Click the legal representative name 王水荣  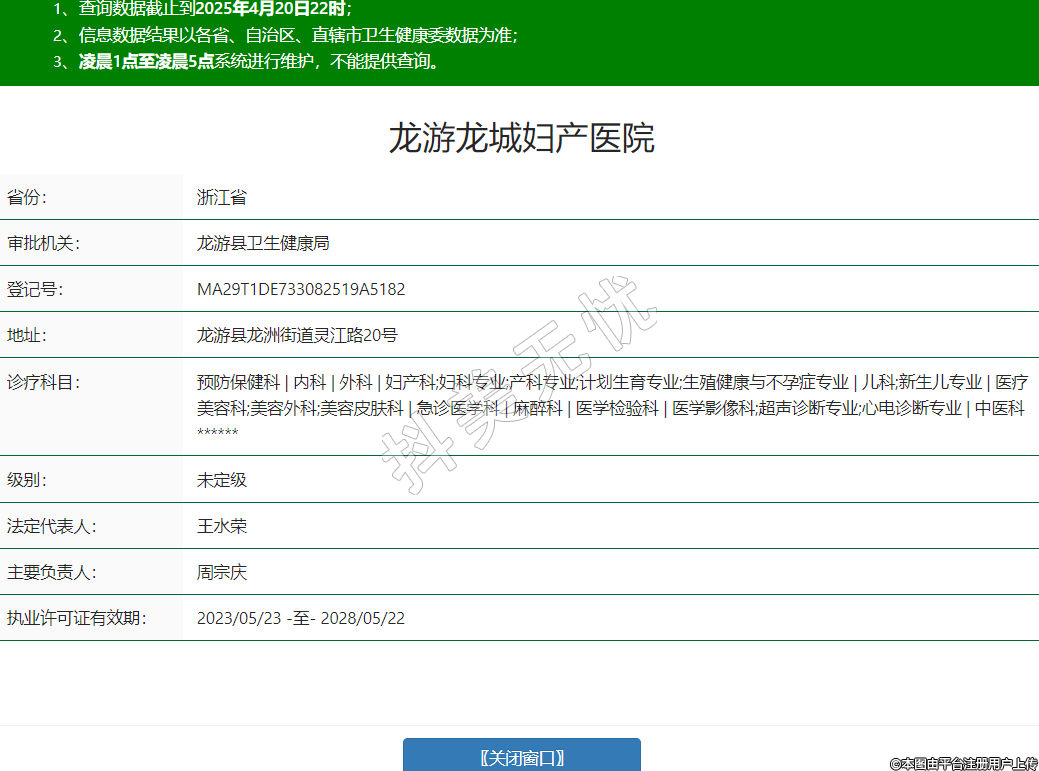pyautogui.click(x=222, y=526)
